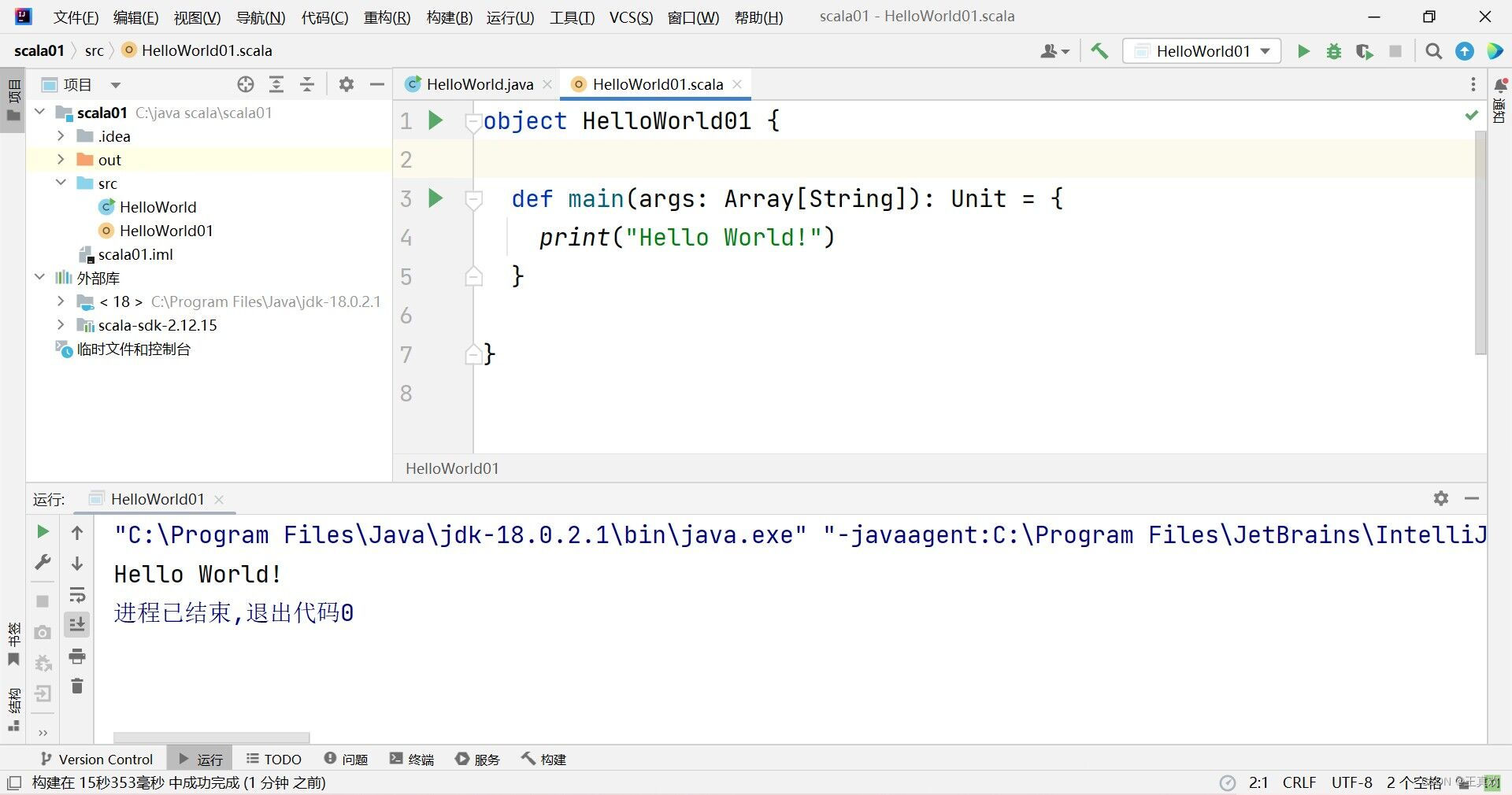Enable scroll to end in console
Viewport: 1512px width, 795px height.
pyautogui.click(x=76, y=624)
